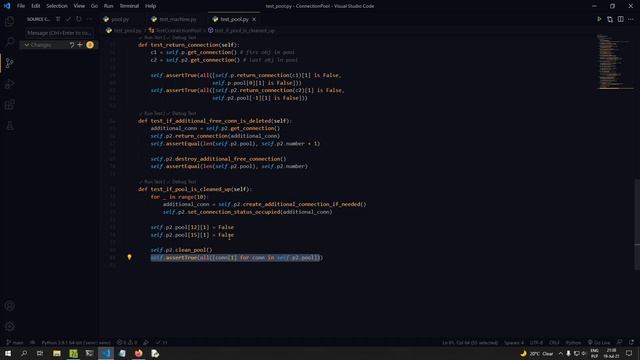This screenshot has height=360, width=640.
Task: Open the Search view in activity bar
Action: 9,42
